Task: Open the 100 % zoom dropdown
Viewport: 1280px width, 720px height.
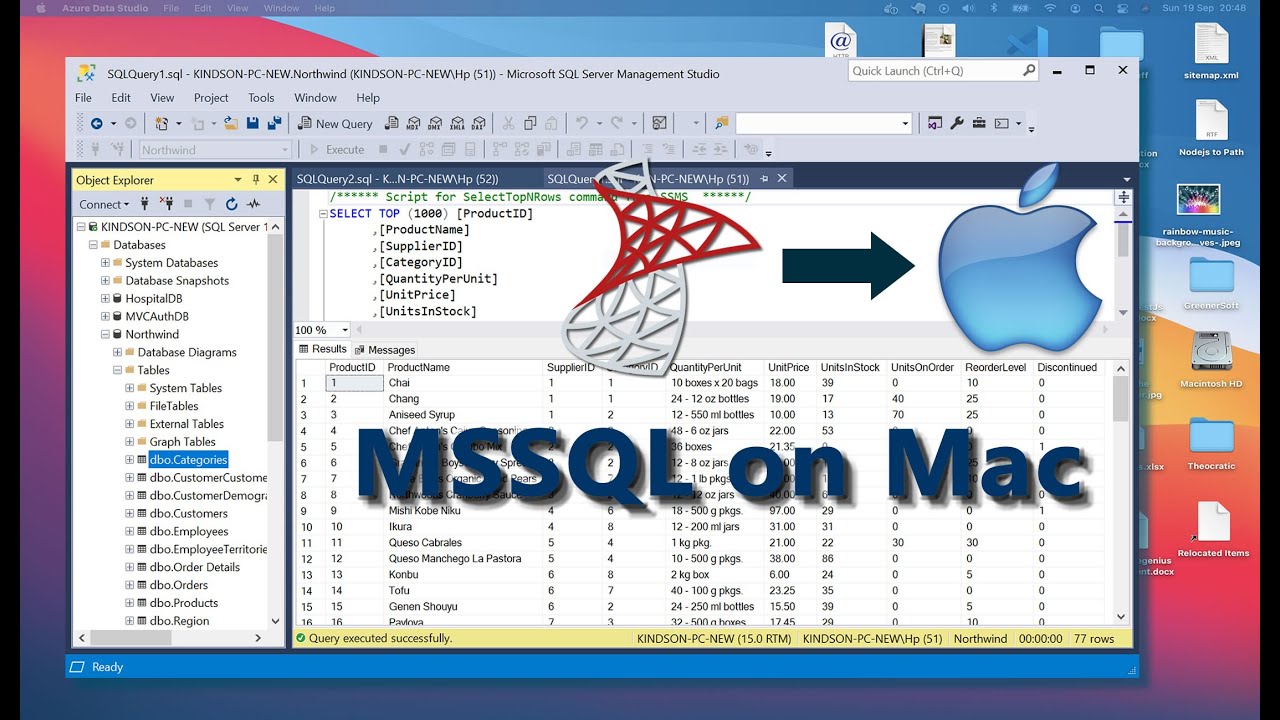Action: (x=345, y=330)
